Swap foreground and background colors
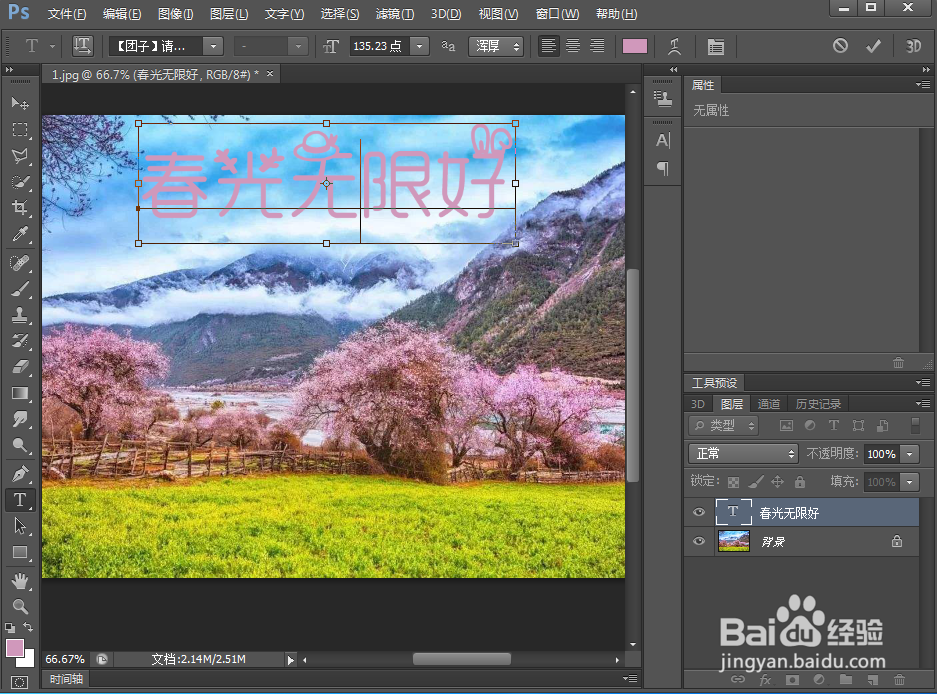The image size is (937, 694). 28,626
